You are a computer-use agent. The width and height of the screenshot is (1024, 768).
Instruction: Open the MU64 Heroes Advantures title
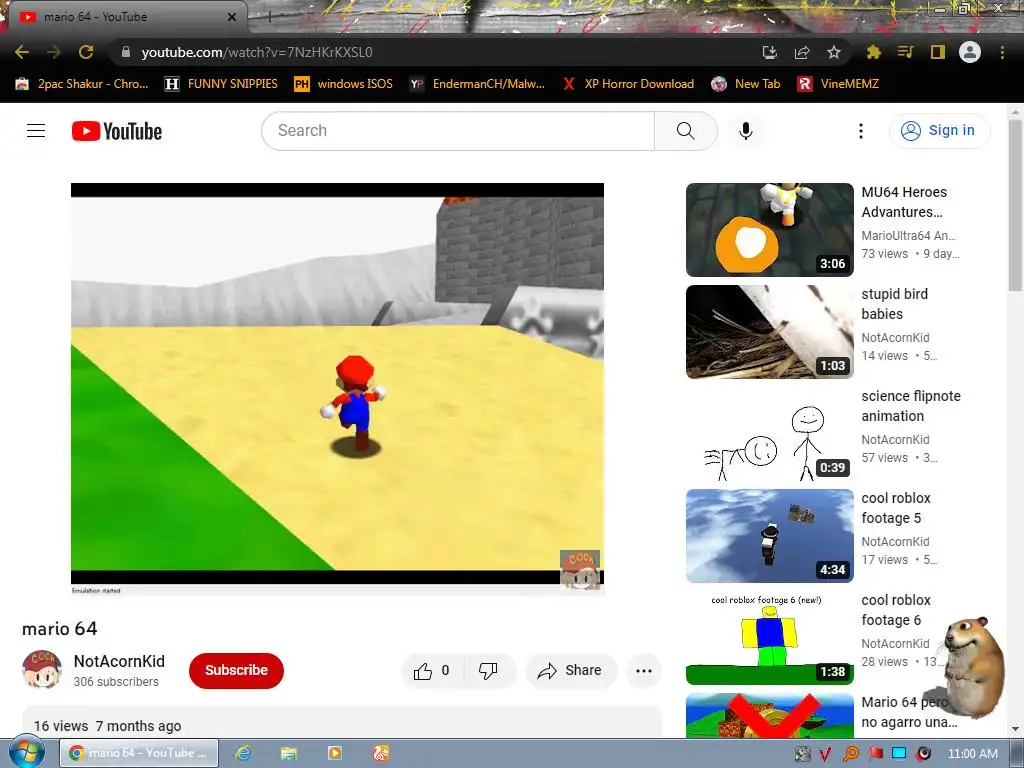click(x=904, y=202)
